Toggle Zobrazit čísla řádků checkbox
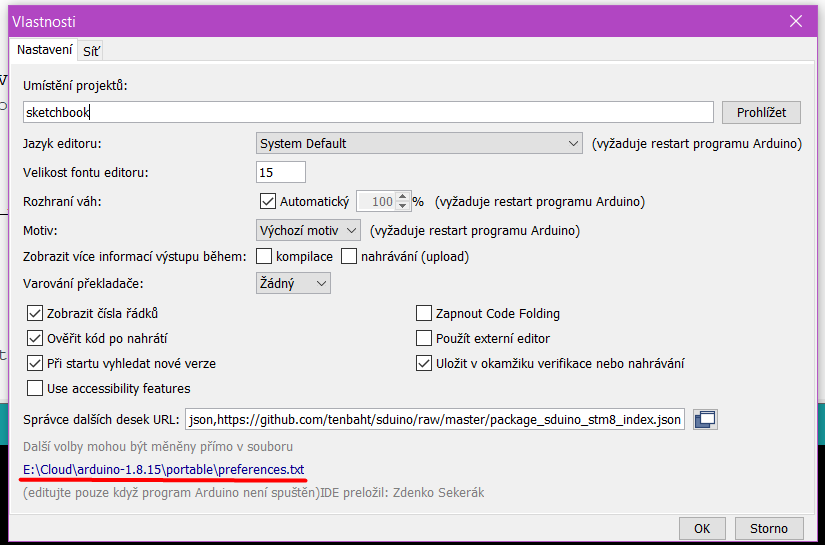This screenshot has height=545, width=825. (35, 313)
